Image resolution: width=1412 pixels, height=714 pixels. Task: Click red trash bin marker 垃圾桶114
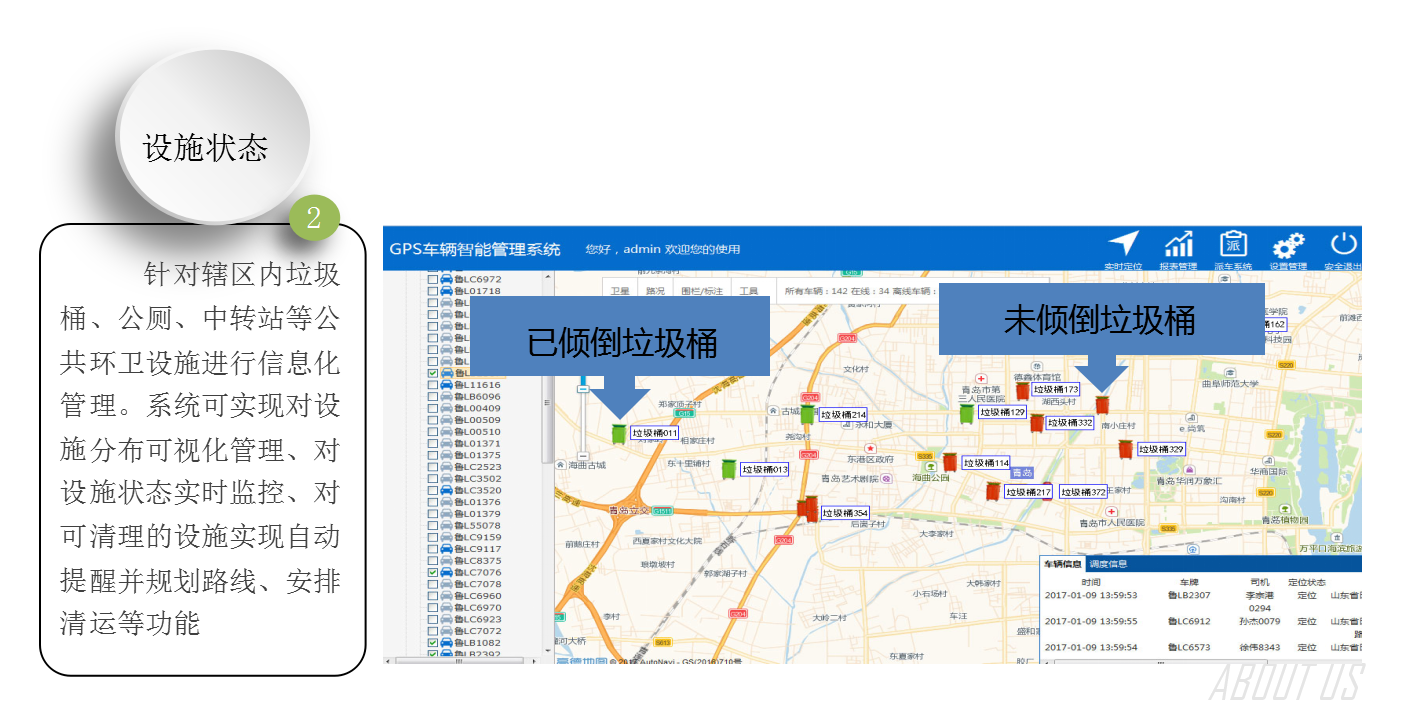click(950, 463)
